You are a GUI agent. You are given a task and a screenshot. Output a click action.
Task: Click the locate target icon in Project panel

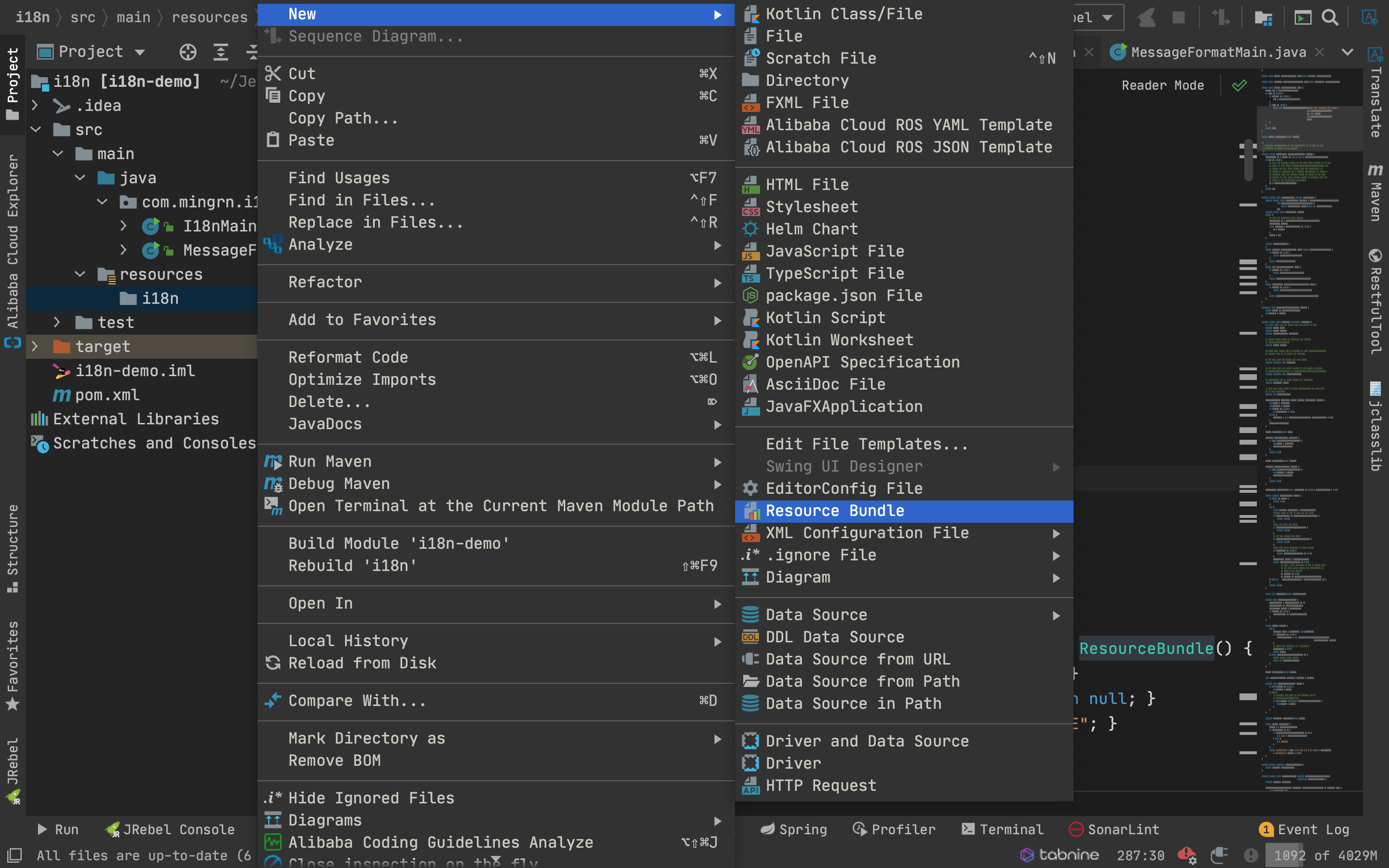click(188, 52)
